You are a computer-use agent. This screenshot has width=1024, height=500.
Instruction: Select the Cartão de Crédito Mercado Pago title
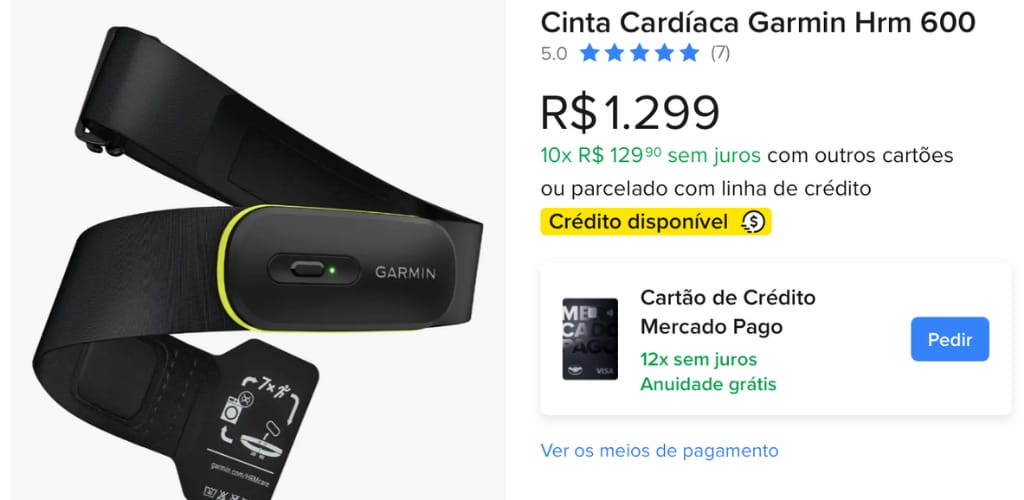[x=728, y=311]
